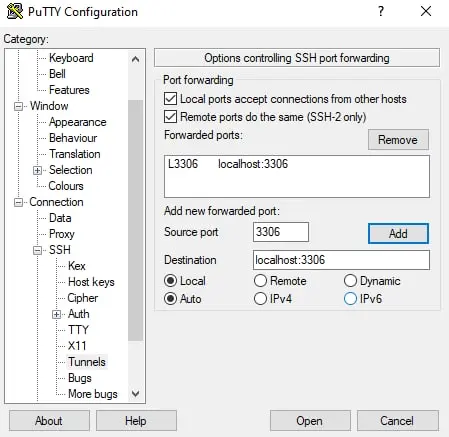Click the Add button

pos(398,233)
